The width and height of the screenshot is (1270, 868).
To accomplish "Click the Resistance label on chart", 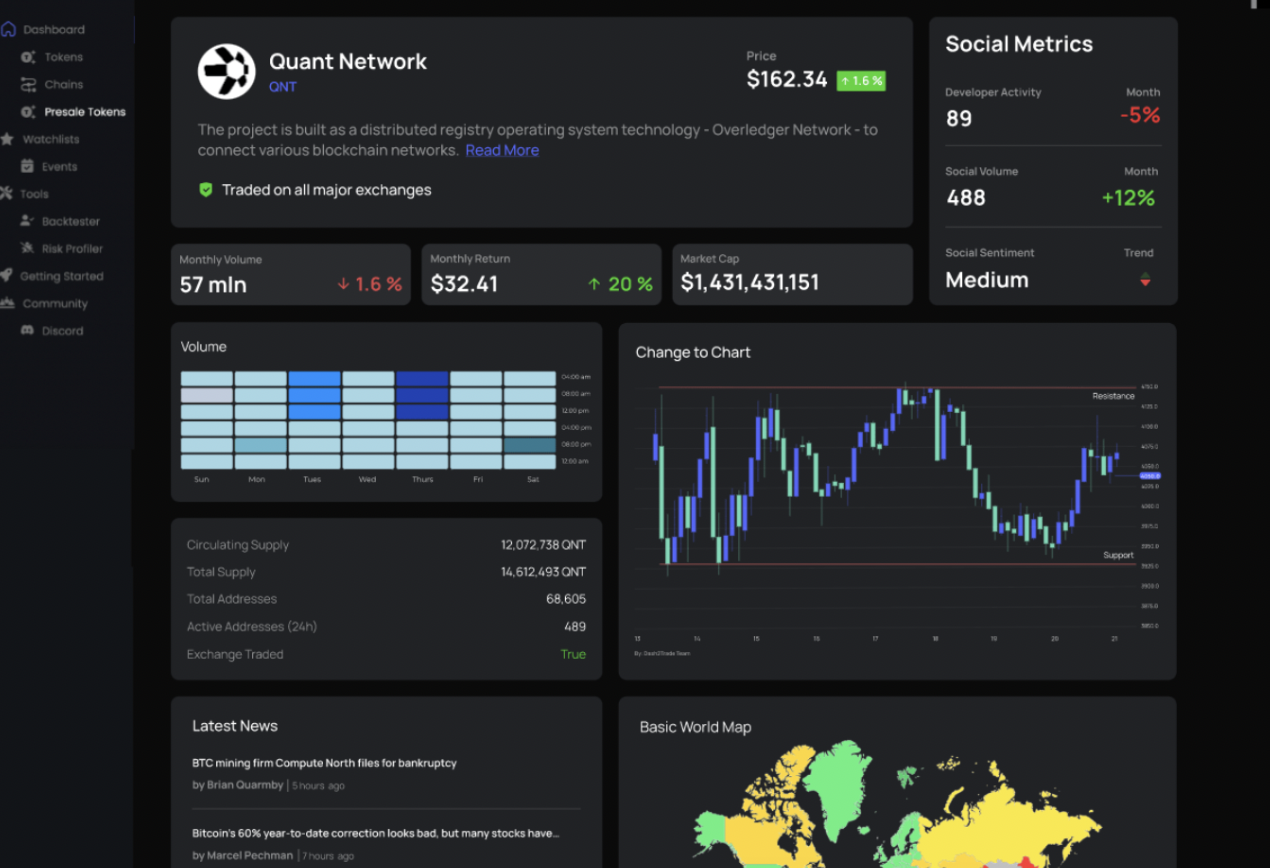I will tap(1113, 396).
